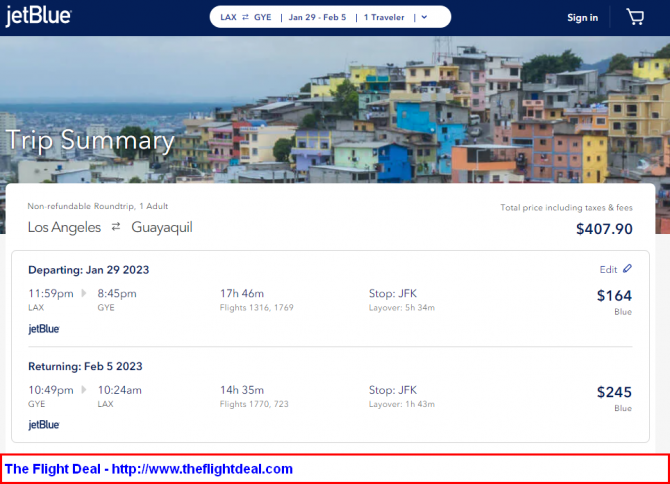Click the $164 departing fare

614,296
